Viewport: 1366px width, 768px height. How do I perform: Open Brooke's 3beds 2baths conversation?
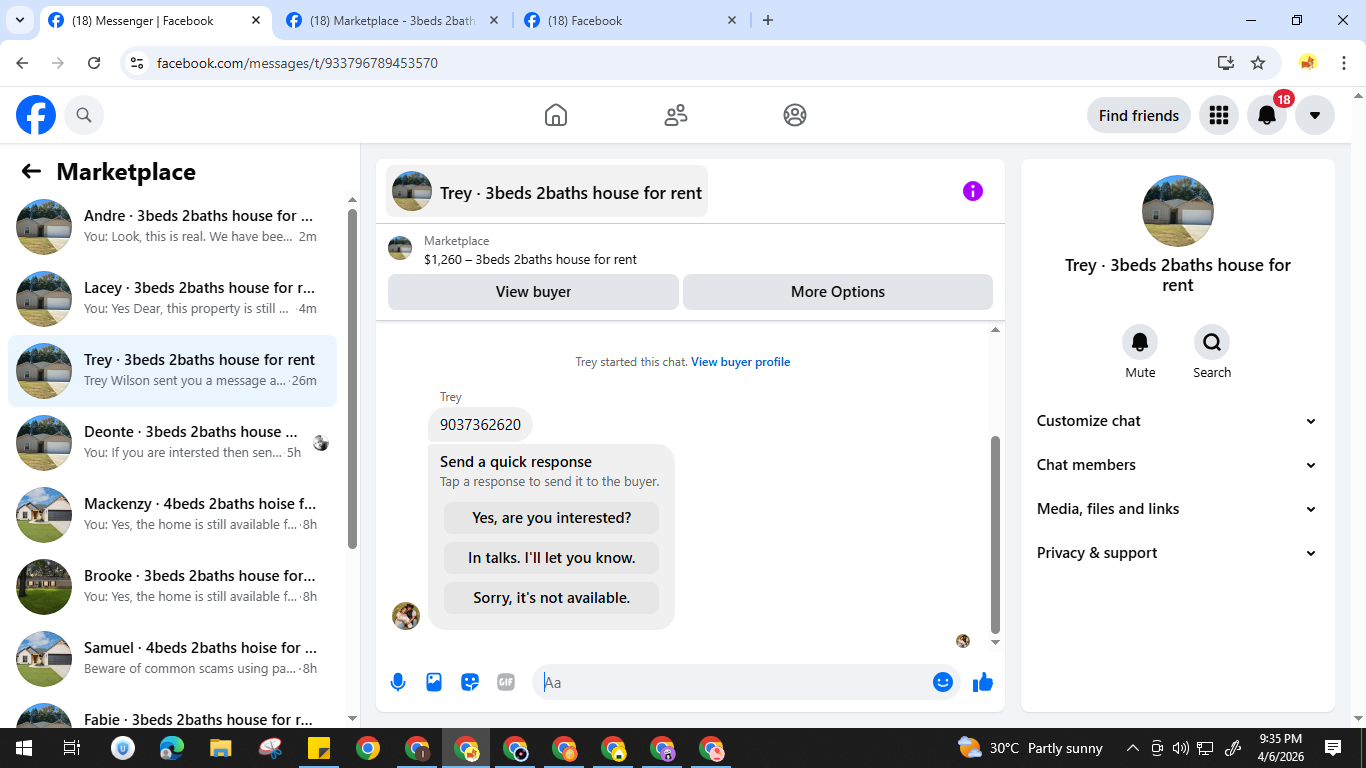[x=172, y=587]
